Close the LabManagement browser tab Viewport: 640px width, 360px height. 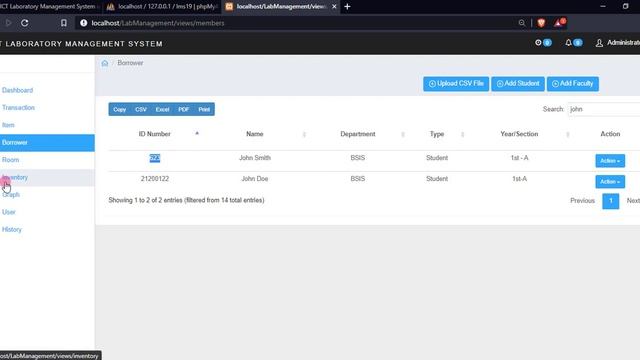click(334, 7)
